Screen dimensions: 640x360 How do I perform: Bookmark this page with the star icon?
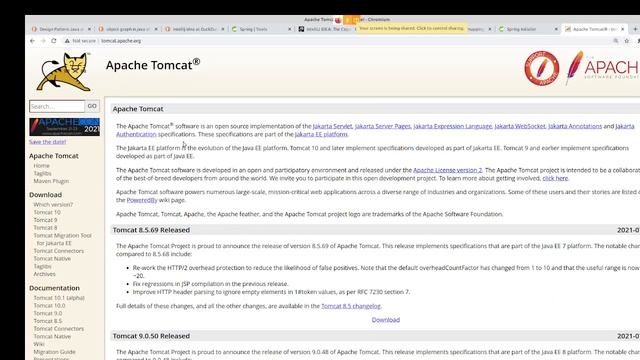[627, 41]
